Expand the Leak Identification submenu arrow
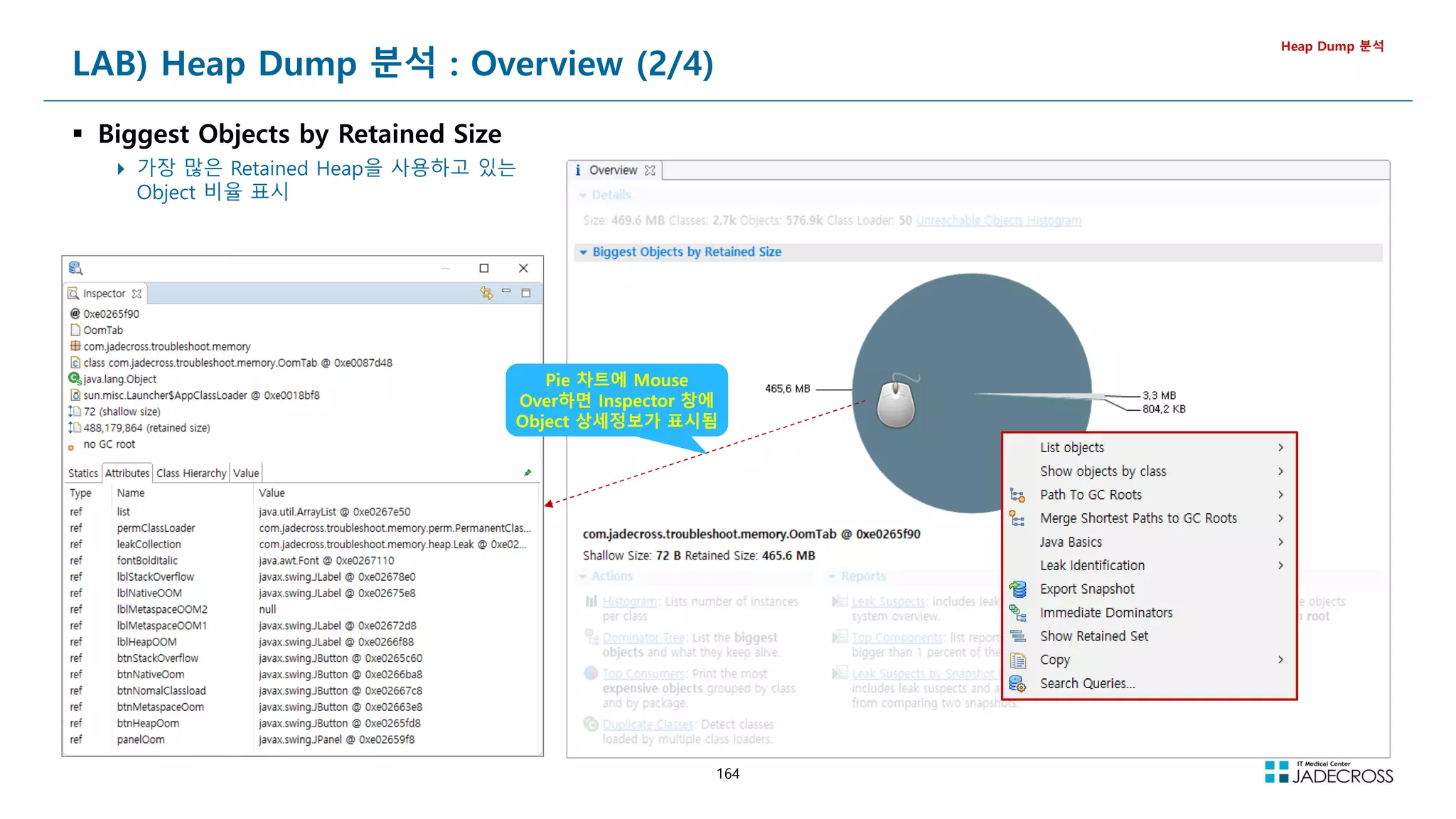 (1280, 565)
